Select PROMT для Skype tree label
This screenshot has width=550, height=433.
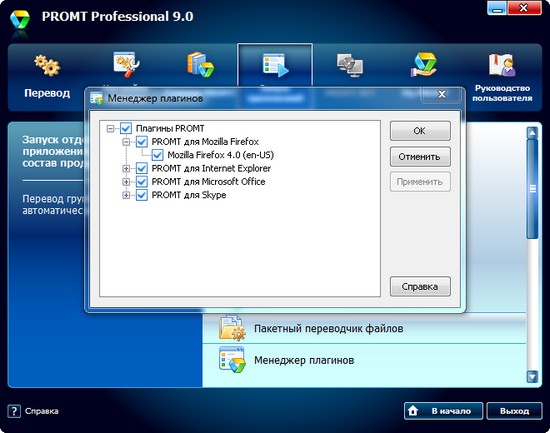pyautogui.click(x=188, y=195)
